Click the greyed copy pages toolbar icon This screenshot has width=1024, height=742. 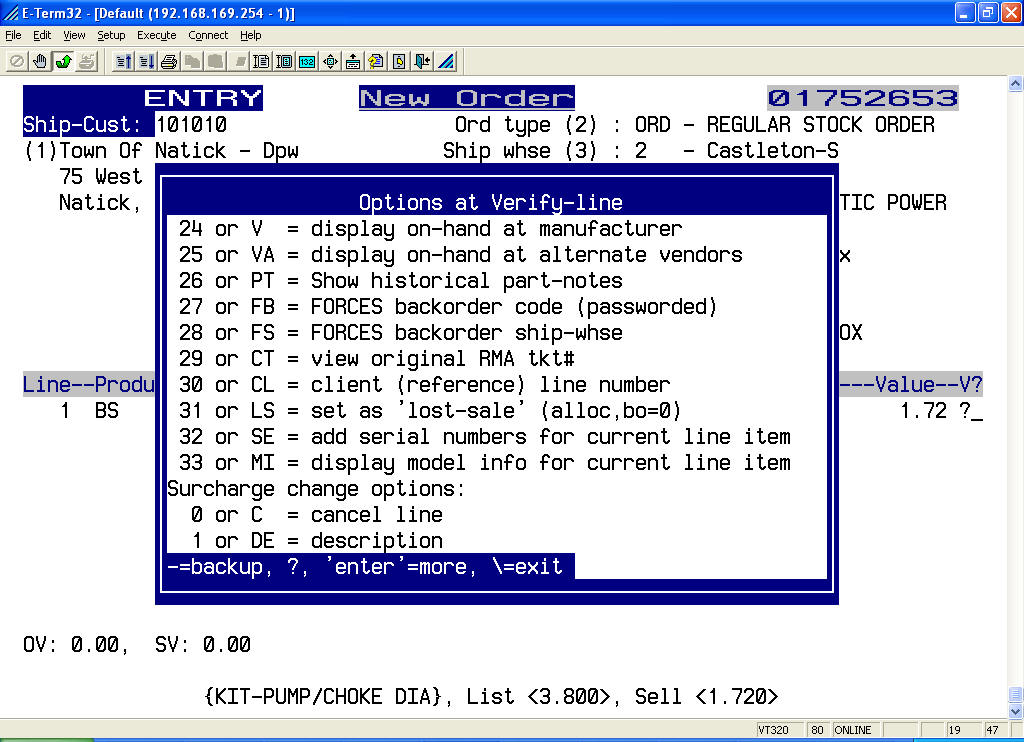[x=192, y=61]
